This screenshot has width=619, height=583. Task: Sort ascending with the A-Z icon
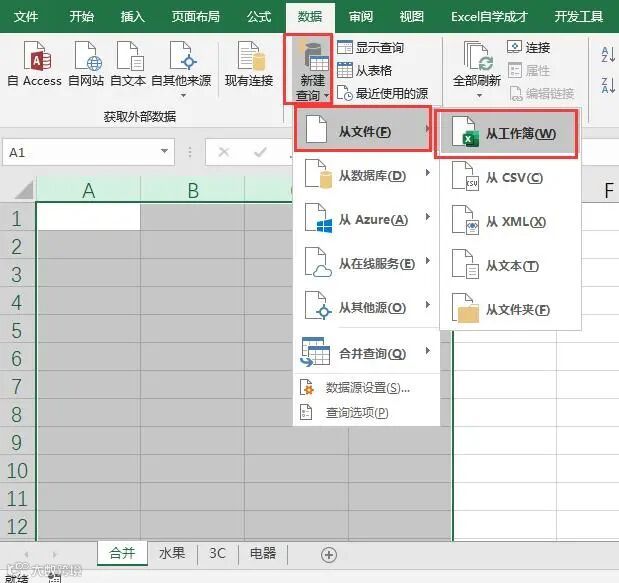608,54
